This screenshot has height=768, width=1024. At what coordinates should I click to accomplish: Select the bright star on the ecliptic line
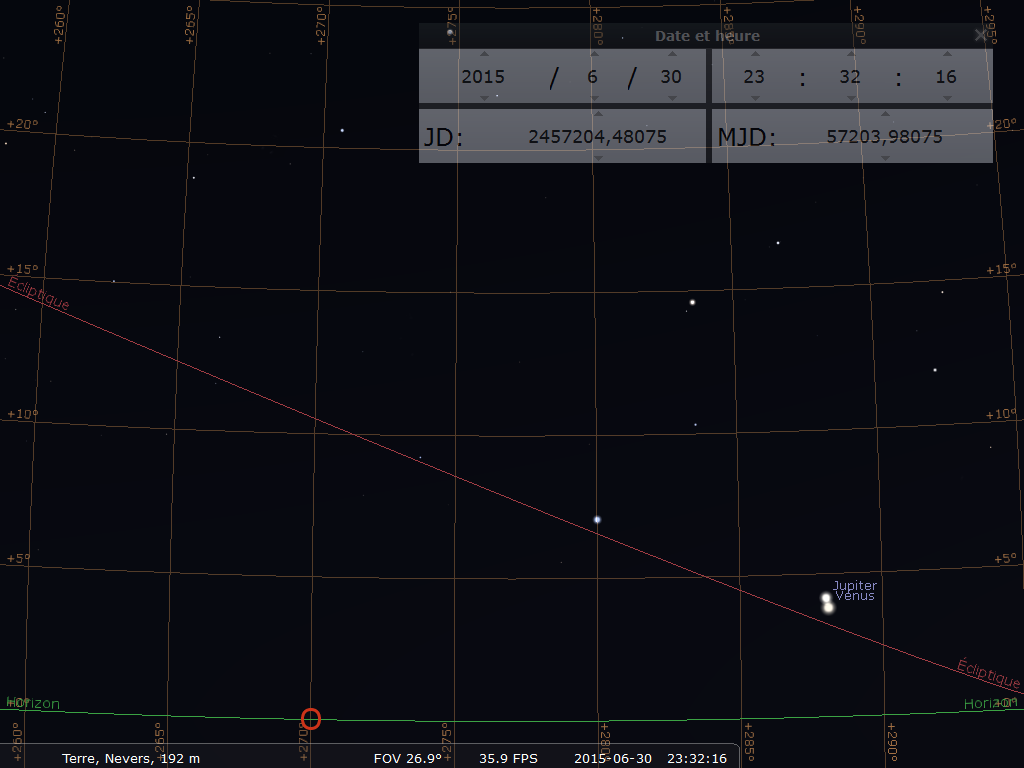(597, 520)
